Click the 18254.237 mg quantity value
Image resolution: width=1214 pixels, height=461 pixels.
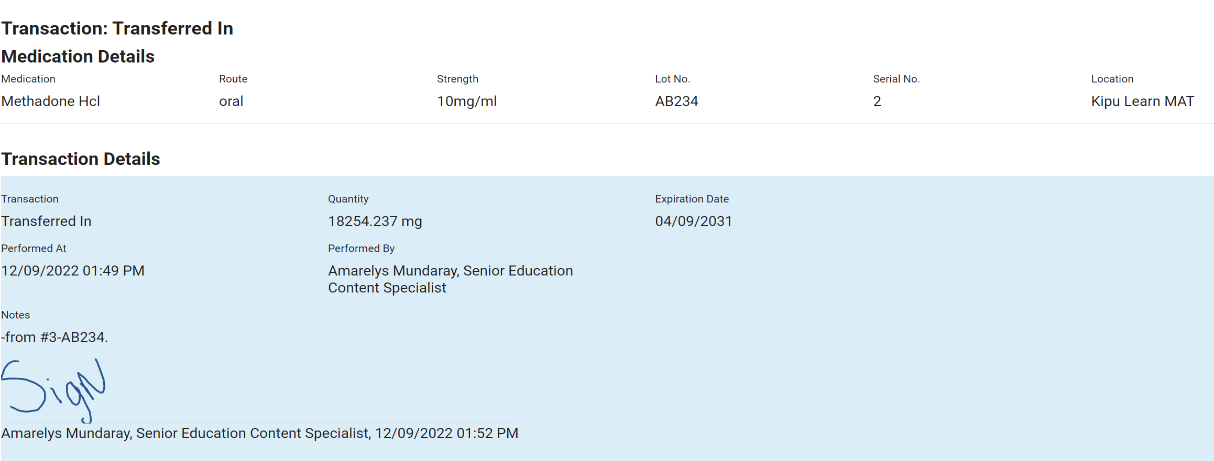click(375, 221)
